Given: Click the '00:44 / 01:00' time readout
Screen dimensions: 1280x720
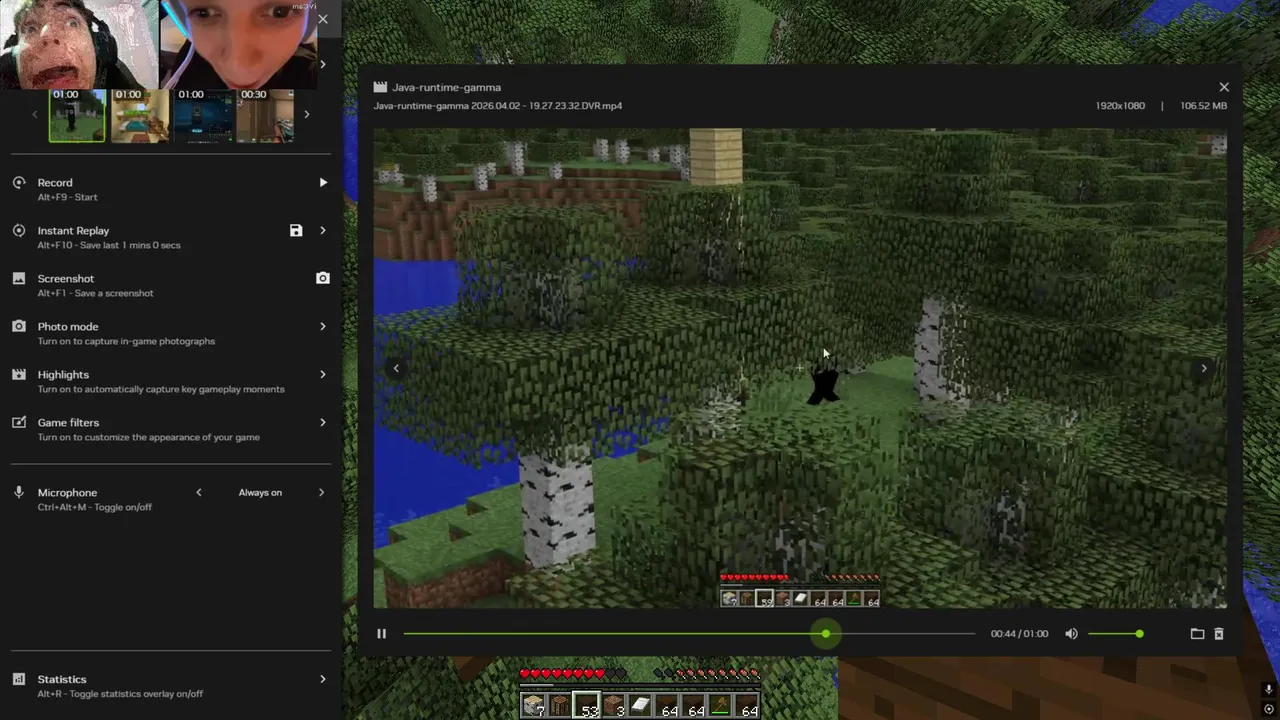Looking at the screenshot, I should pyautogui.click(x=1019, y=634).
